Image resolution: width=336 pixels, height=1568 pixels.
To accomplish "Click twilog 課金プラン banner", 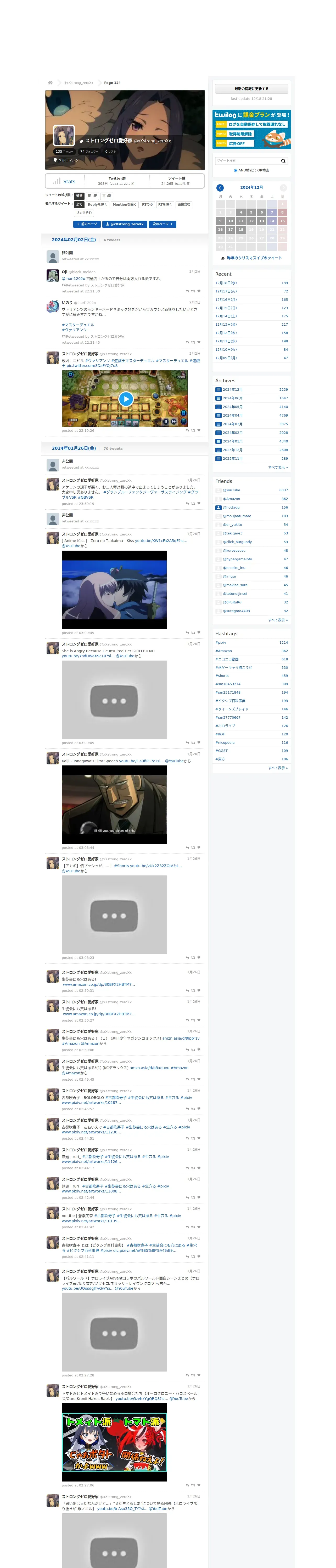I will (251, 129).
